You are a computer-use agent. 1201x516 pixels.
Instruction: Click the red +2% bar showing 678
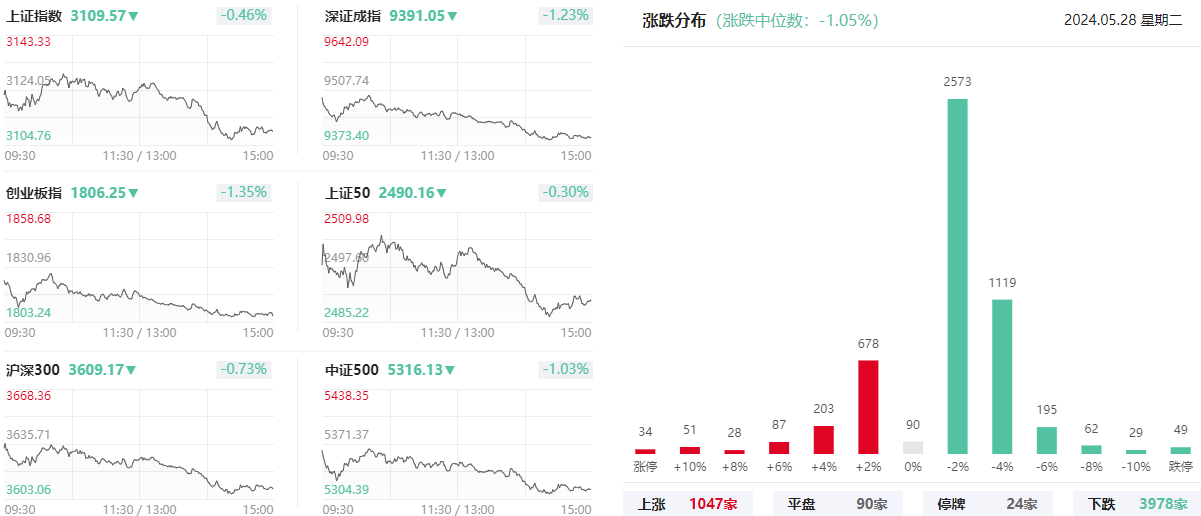click(x=868, y=407)
